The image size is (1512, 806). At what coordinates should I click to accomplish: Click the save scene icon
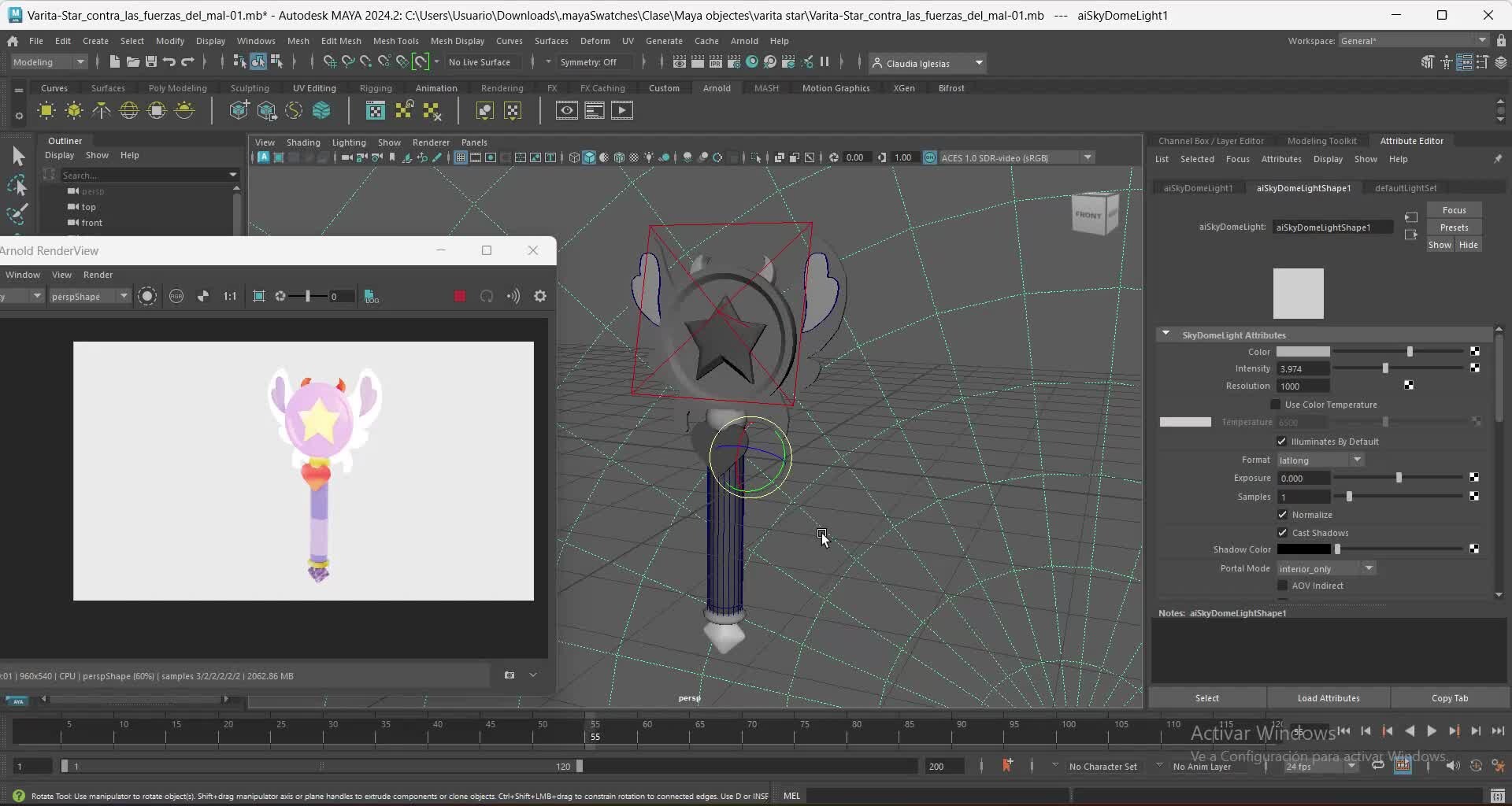[x=151, y=62]
